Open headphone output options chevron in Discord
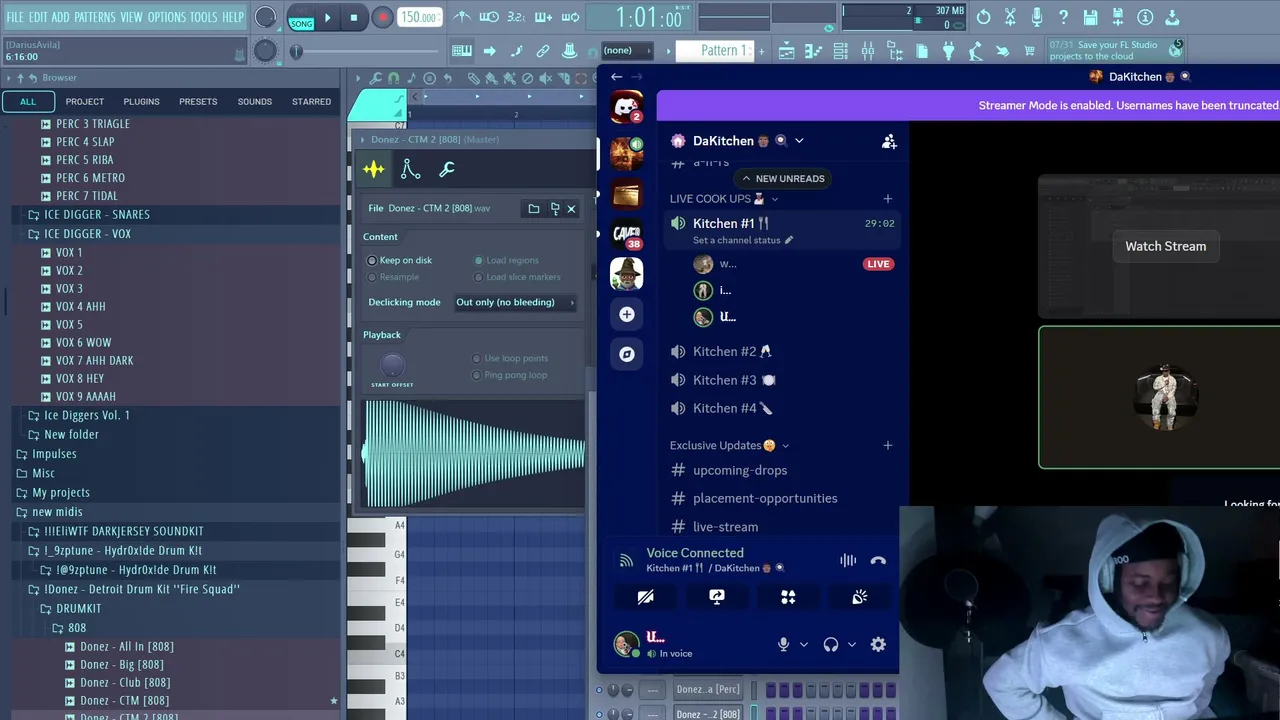 click(851, 645)
